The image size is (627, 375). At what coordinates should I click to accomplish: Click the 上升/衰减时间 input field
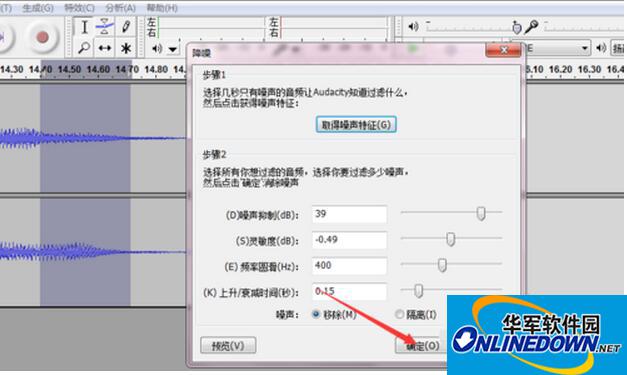pos(349,291)
